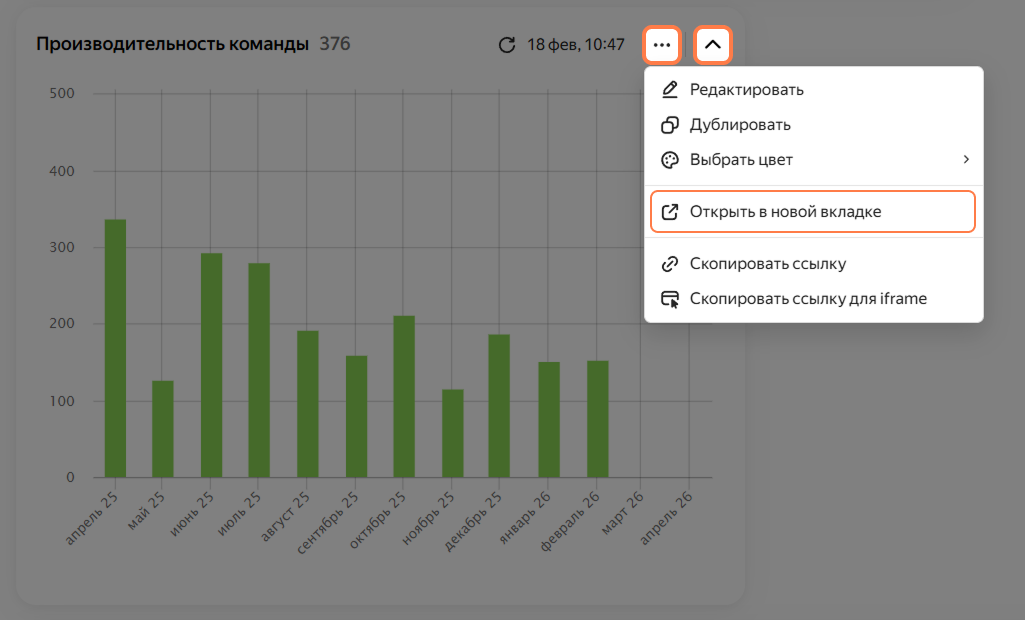Click the Производительность команды widget title
1025x620 pixels.
[x=173, y=44]
